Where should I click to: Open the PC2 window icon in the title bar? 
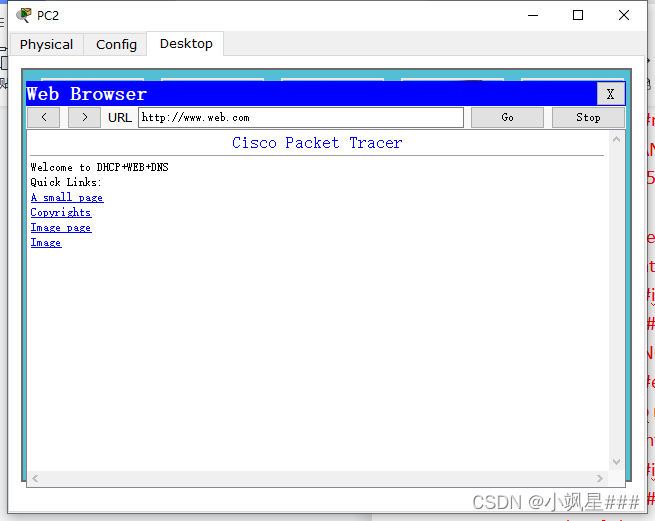(x=23, y=15)
